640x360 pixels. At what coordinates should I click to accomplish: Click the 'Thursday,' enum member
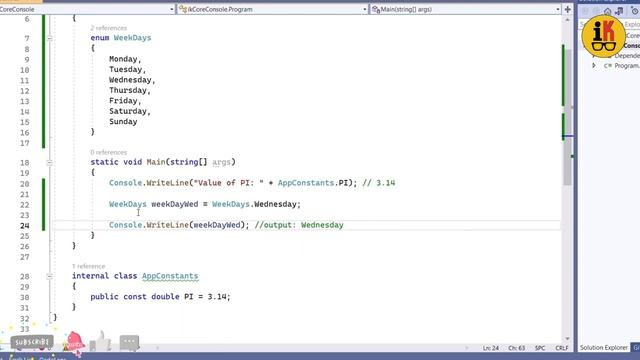(x=130, y=90)
